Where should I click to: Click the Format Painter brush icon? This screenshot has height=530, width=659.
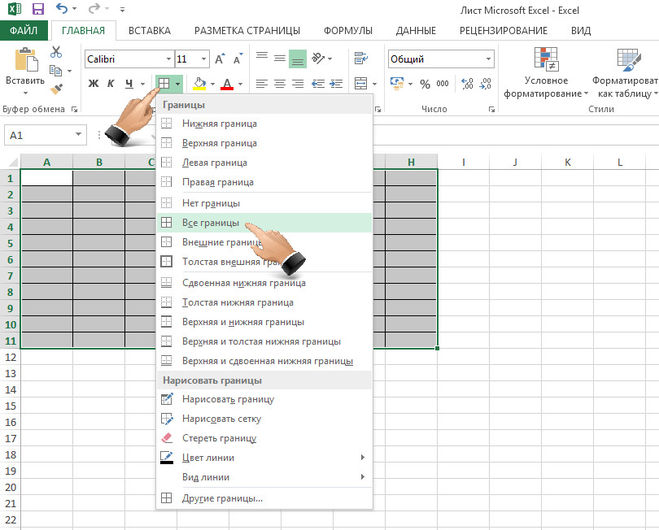[x=56, y=89]
